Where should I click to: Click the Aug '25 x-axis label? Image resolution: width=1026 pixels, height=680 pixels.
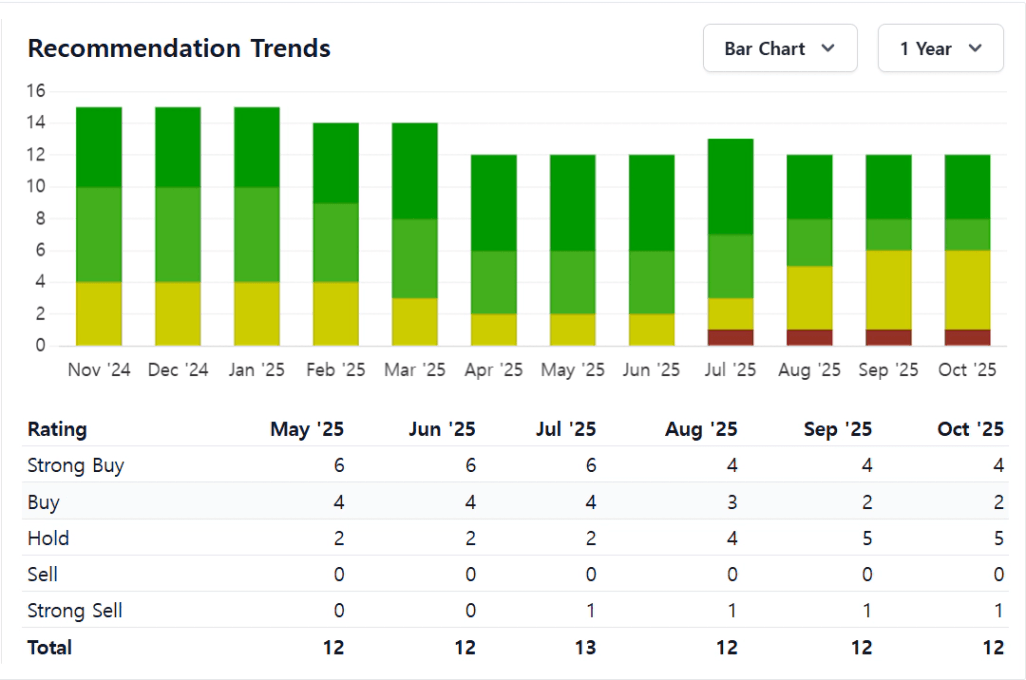809,370
